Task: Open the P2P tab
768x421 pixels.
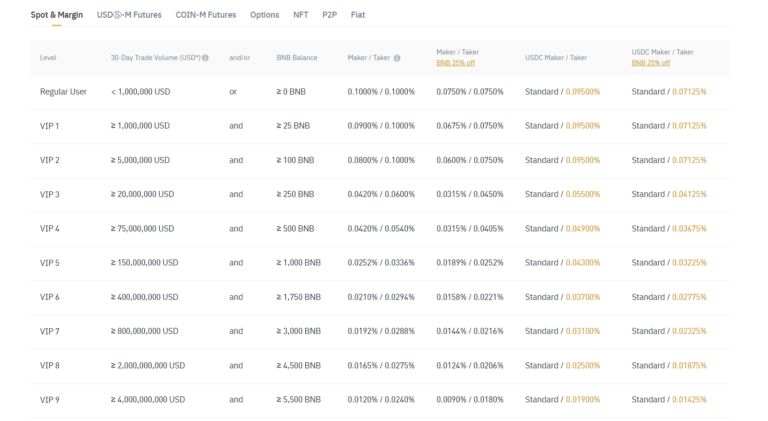Action: point(330,15)
